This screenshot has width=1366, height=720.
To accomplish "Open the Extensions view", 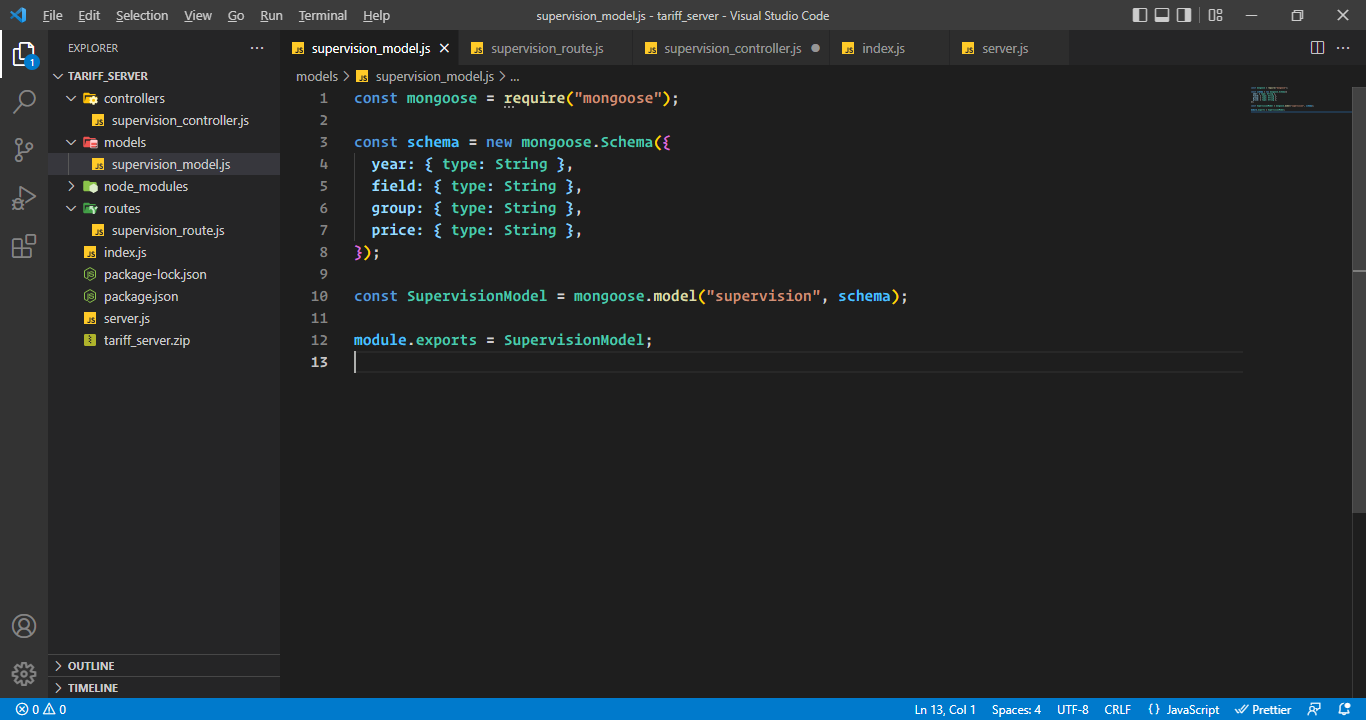I will 24,246.
